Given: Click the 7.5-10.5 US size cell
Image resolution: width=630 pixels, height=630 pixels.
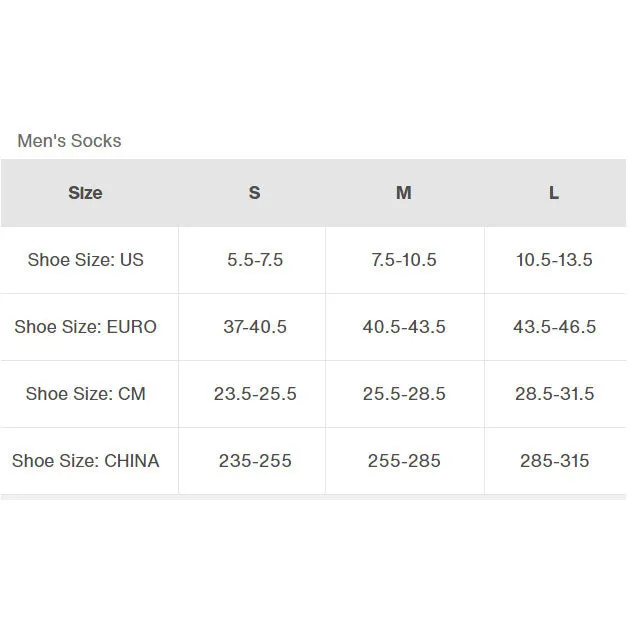Looking at the screenshot, I should 404,260.
